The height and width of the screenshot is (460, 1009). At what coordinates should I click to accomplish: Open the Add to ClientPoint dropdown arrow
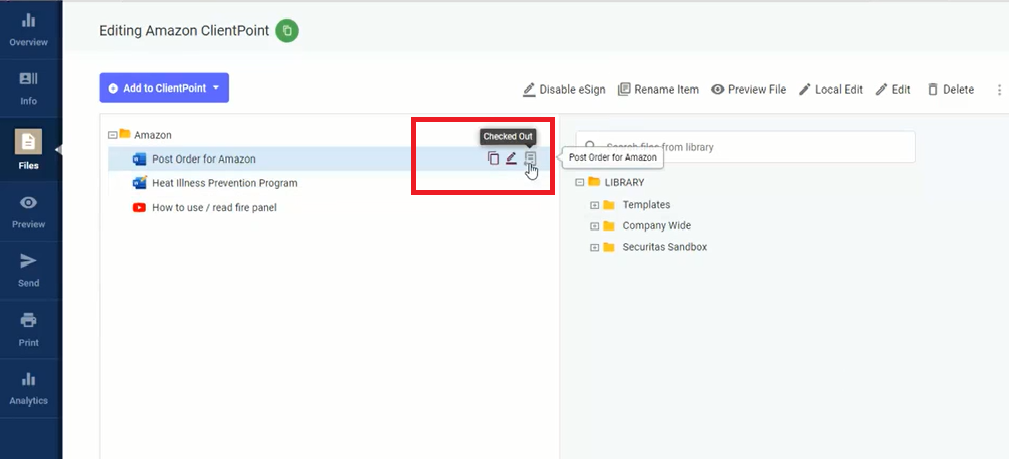pyautogui.click(x=216, y=88)
